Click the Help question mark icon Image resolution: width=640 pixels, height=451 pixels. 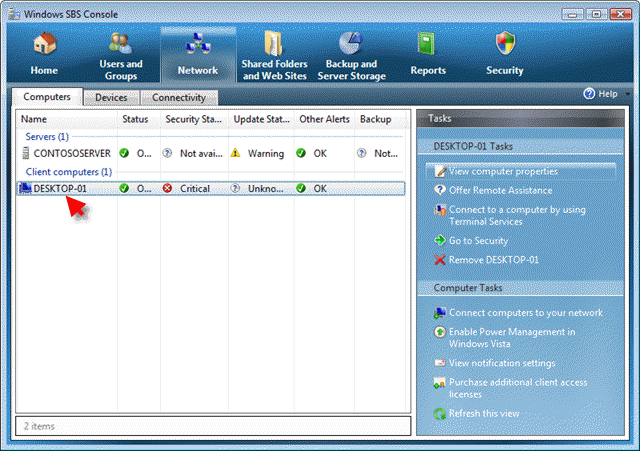coord(589,93)
